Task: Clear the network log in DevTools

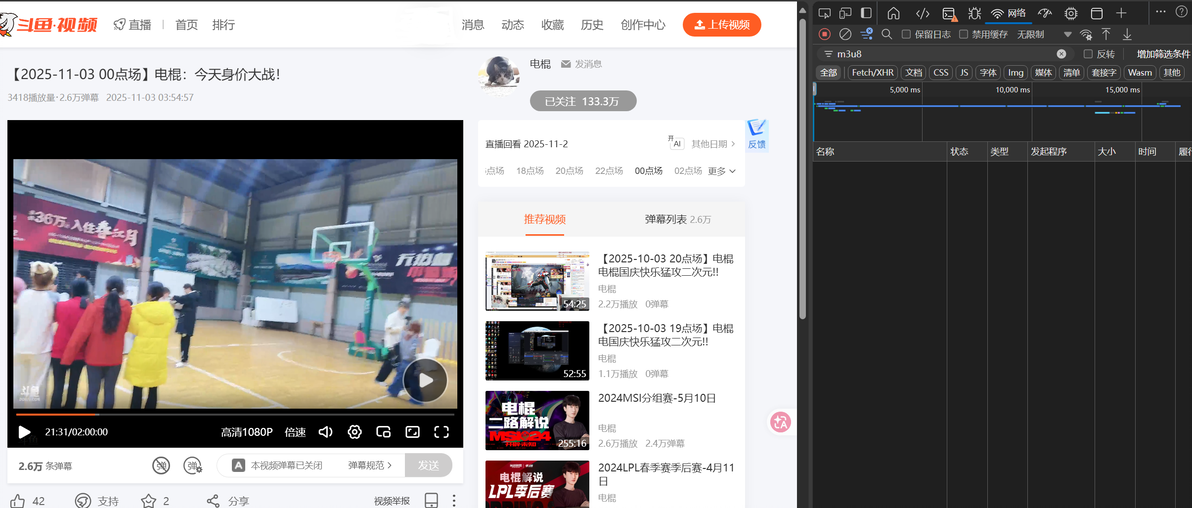Action: (845, 34)
